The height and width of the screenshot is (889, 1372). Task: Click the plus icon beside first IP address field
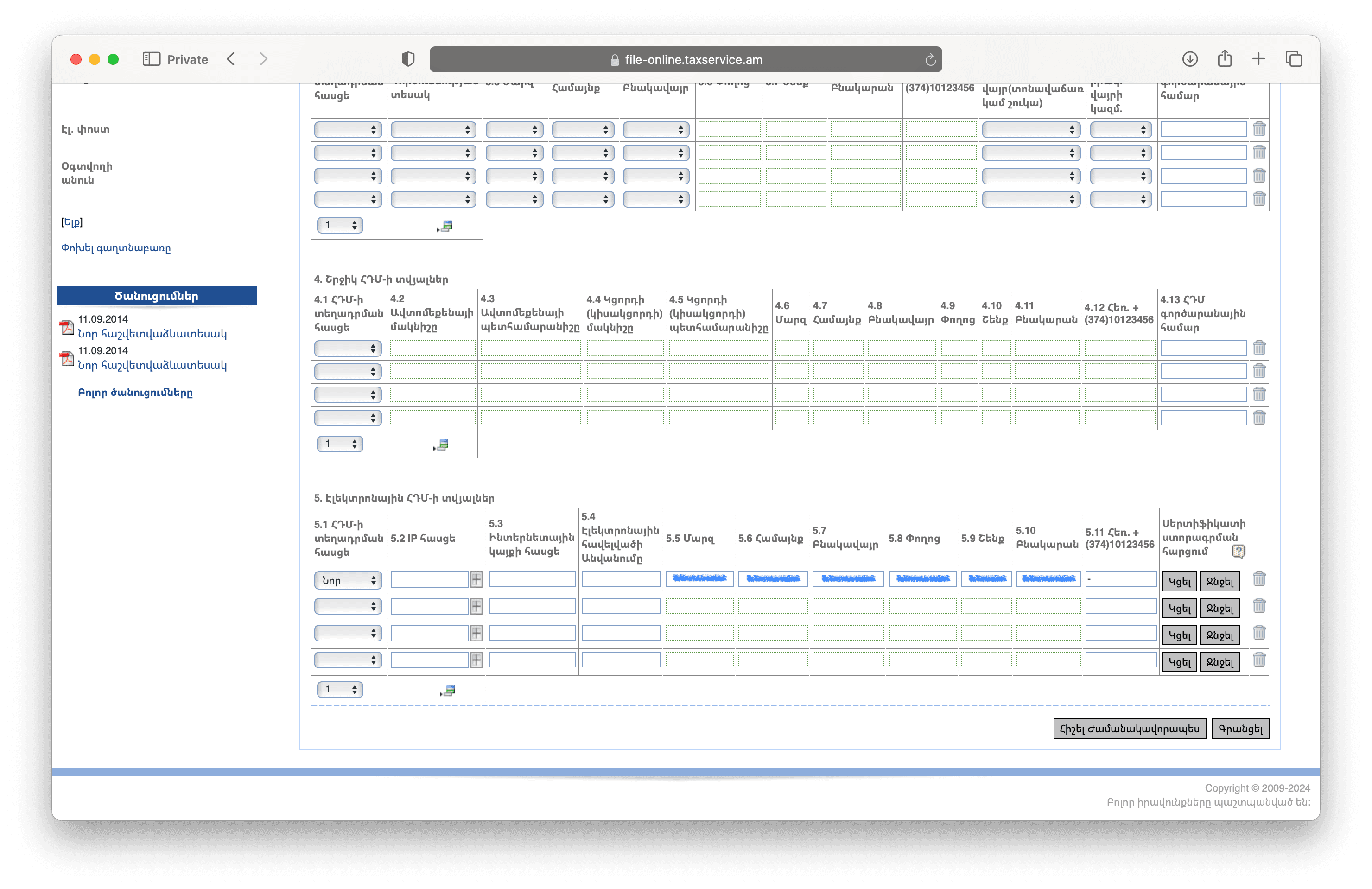(476, 579)
